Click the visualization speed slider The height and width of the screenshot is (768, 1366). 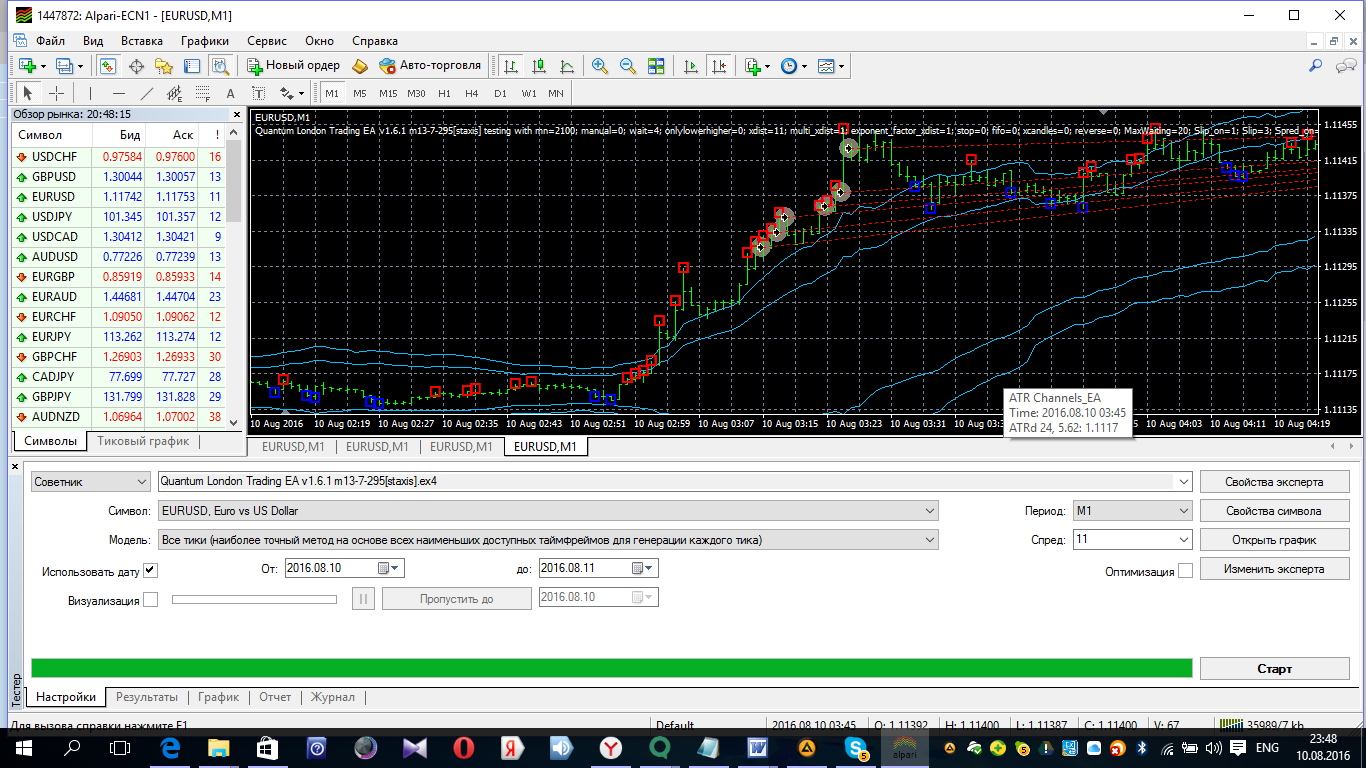pos(254,600)
